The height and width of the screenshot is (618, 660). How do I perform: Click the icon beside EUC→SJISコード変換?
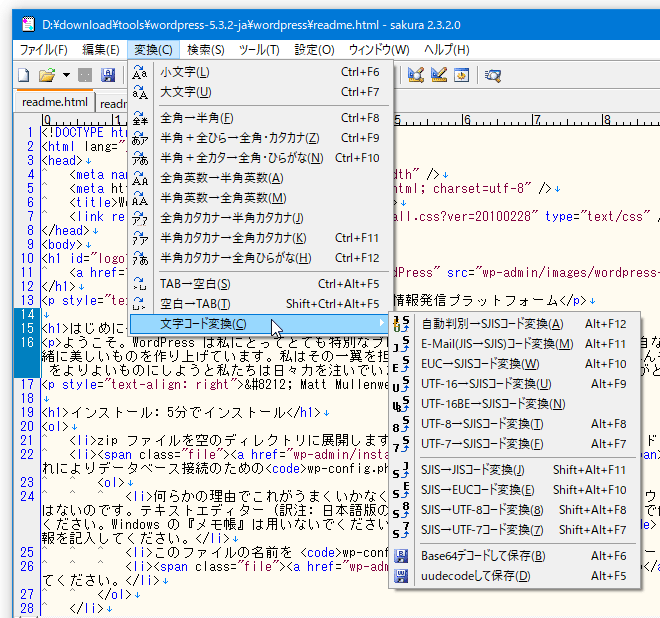(401, 364)
